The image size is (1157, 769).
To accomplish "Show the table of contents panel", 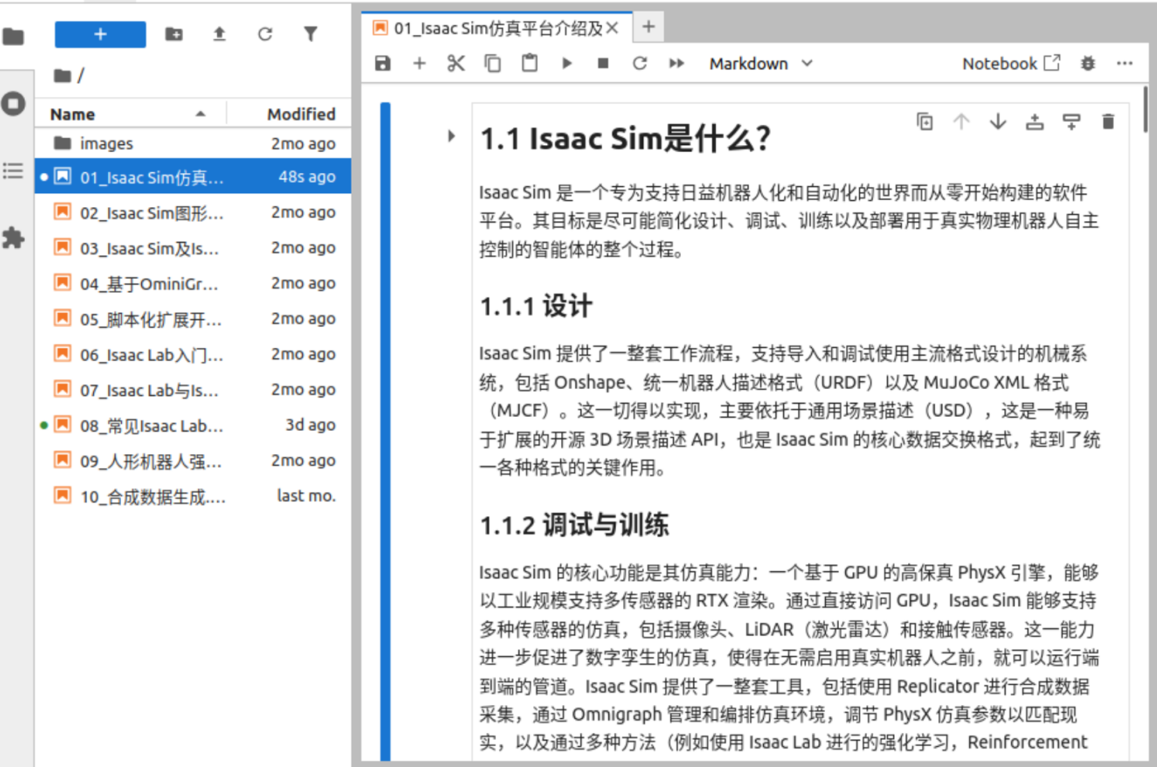I will click(x=13, y=171).
